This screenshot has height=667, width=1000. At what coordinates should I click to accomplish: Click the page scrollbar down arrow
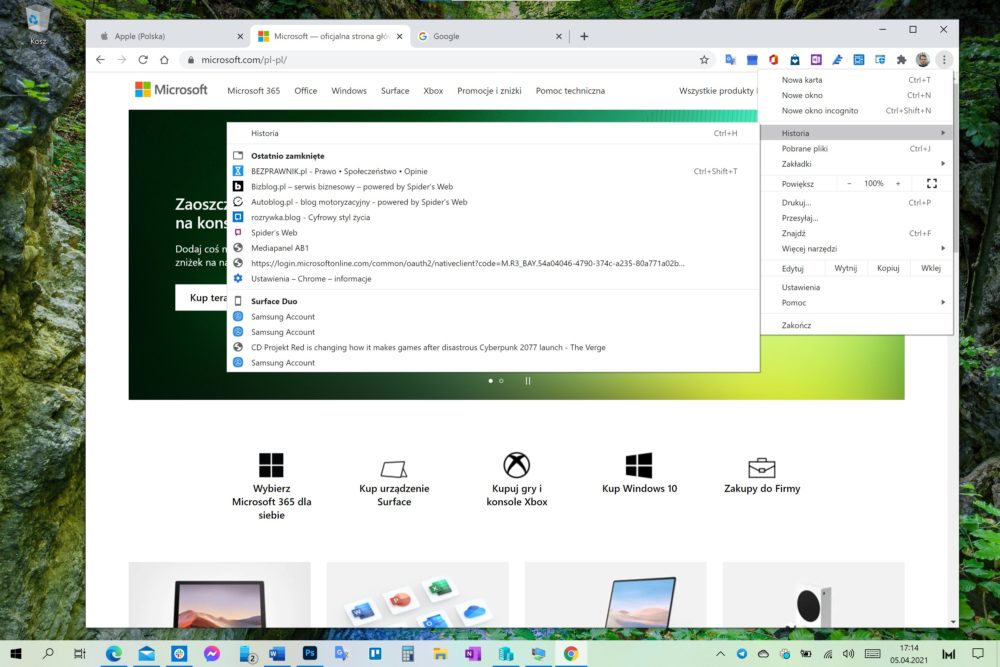coord(953,622)
